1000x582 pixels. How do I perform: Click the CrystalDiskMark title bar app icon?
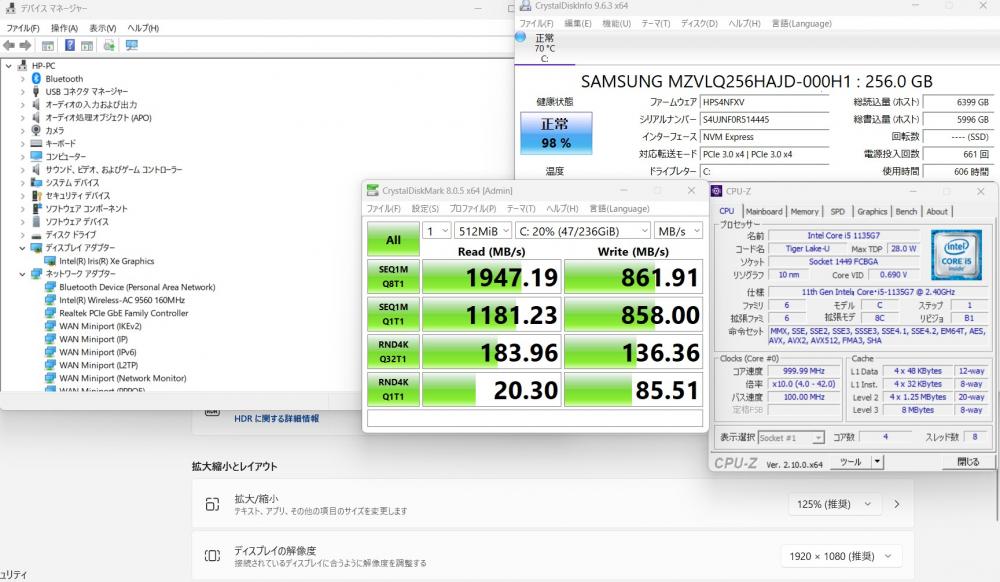372,190
